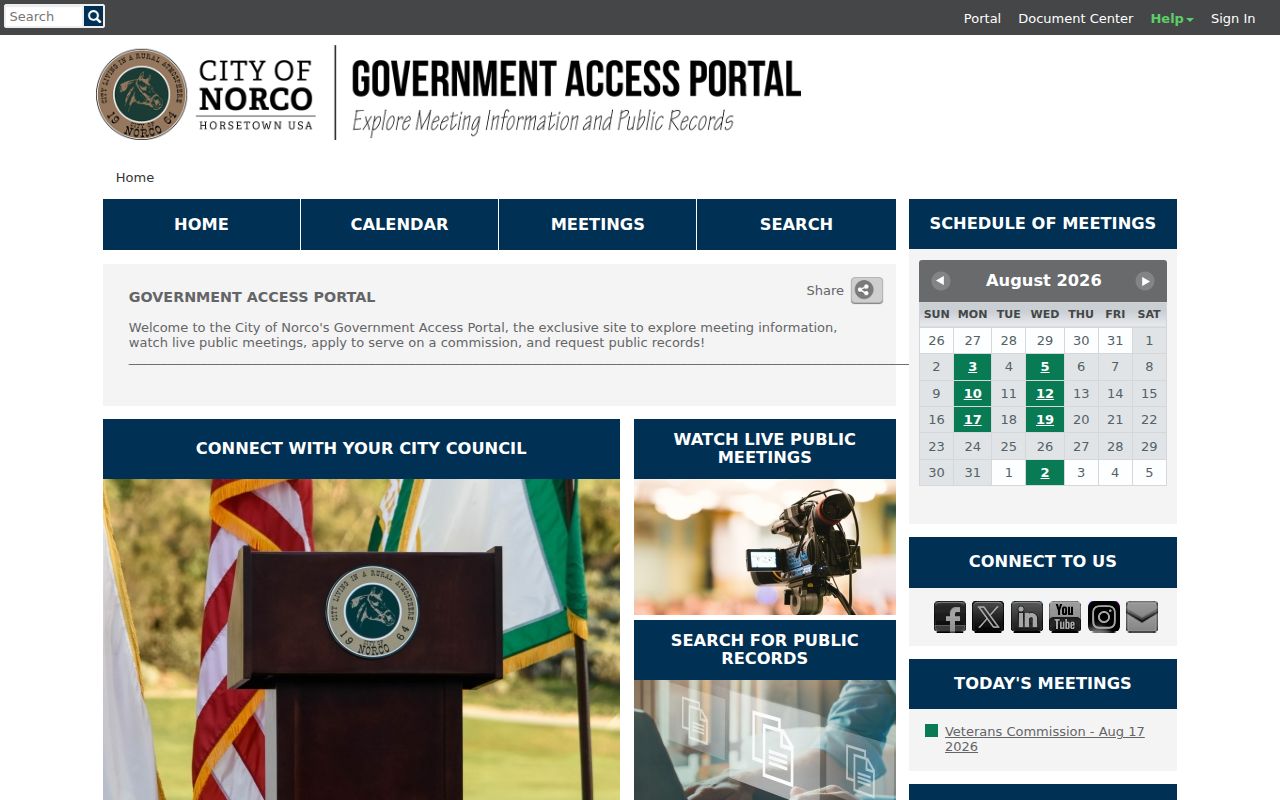1280x800 pixels.
Task: Click the email envelope icon
Action: coord(1142,617)
